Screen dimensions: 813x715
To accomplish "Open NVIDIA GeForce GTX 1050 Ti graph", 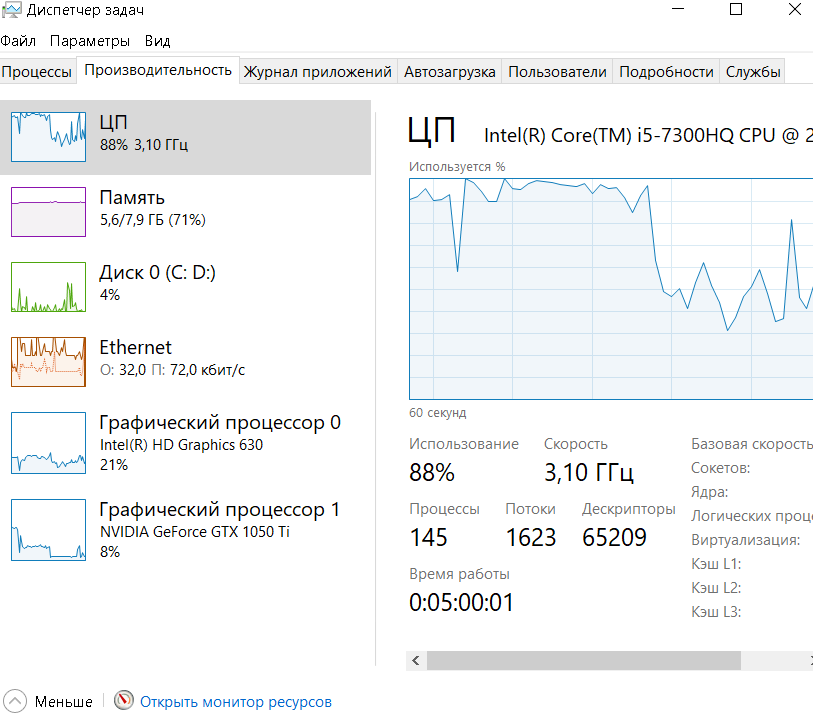I will point(48,529).
